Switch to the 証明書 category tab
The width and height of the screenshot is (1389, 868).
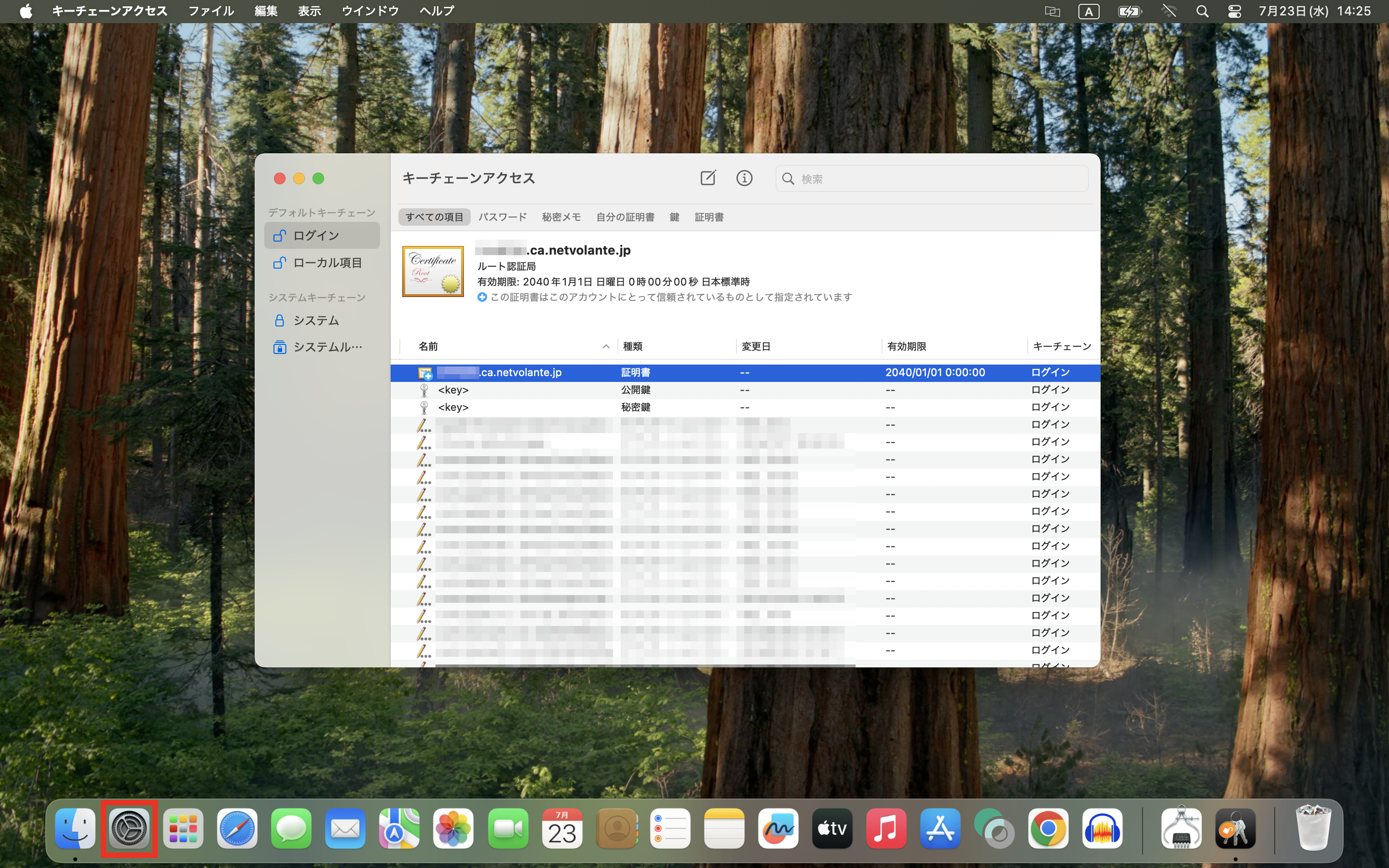(x=709, y=217)
